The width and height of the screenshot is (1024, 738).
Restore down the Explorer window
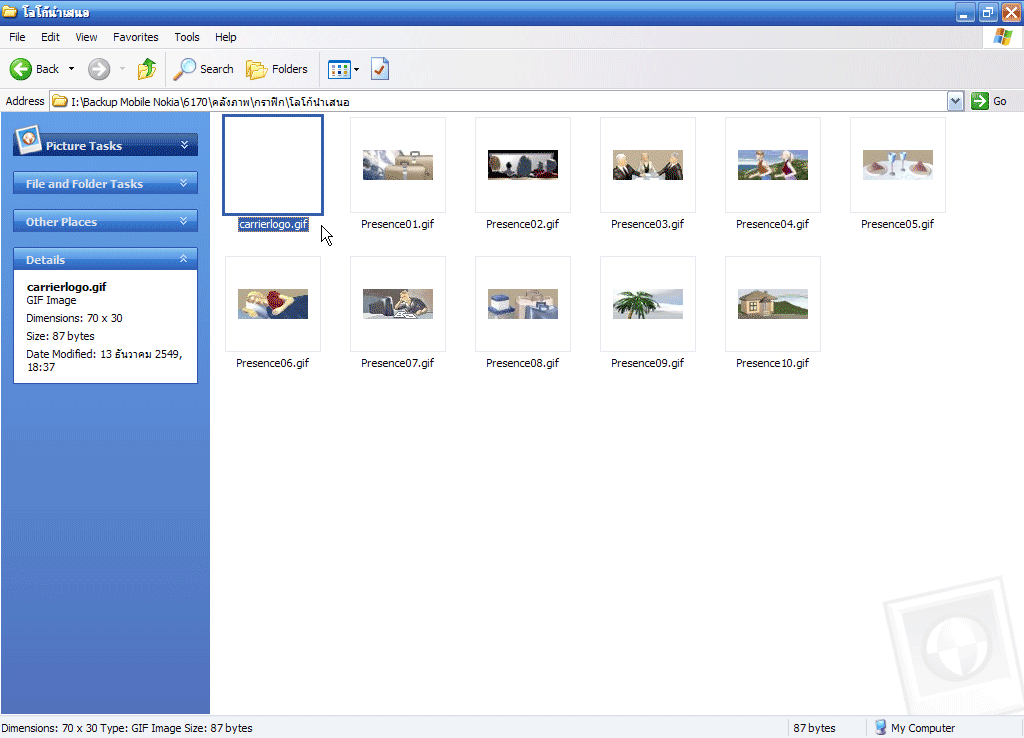pos(988,12)
